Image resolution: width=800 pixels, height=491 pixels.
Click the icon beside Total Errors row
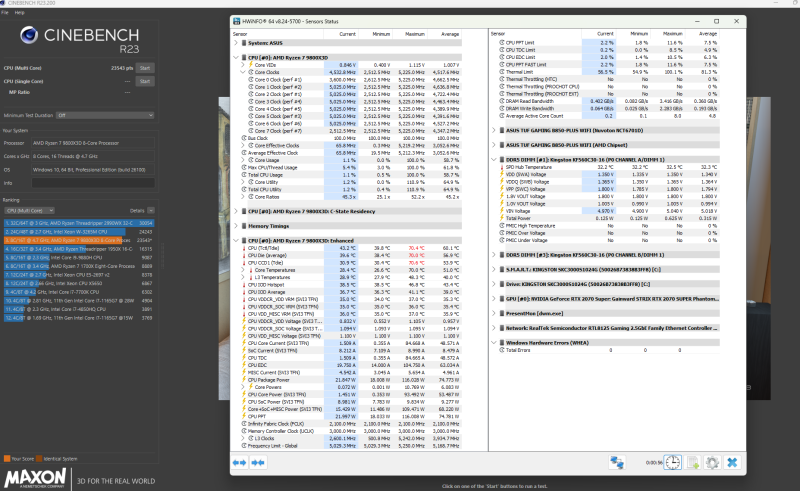(x=502, y=351)
